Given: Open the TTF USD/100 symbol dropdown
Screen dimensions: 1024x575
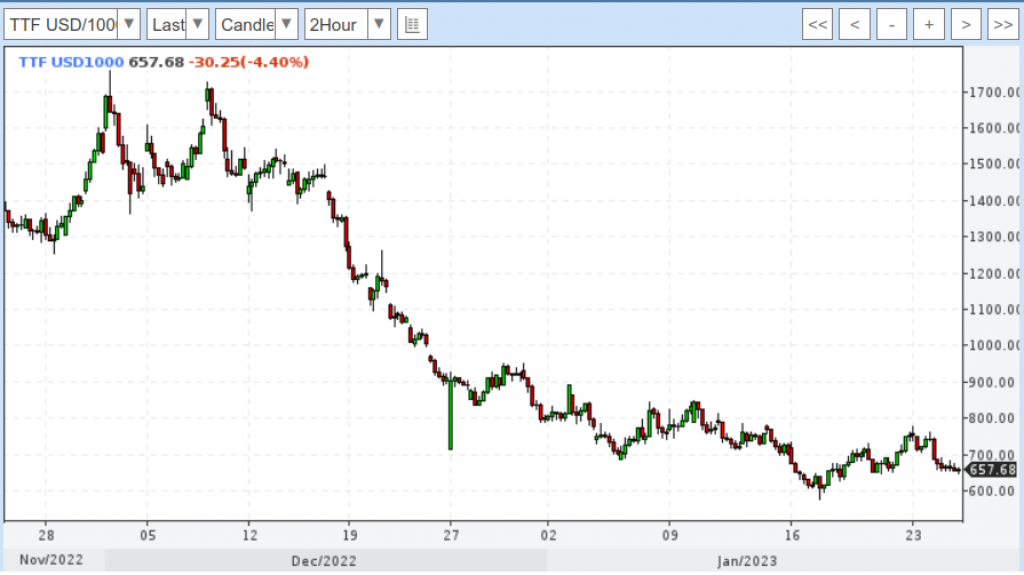Looking at the screenshot, I should point(72,24).
